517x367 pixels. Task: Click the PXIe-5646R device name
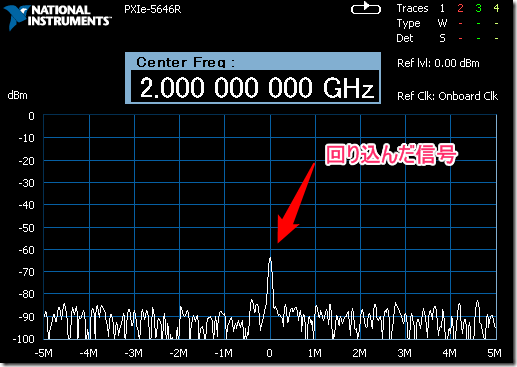click(153, 9)
